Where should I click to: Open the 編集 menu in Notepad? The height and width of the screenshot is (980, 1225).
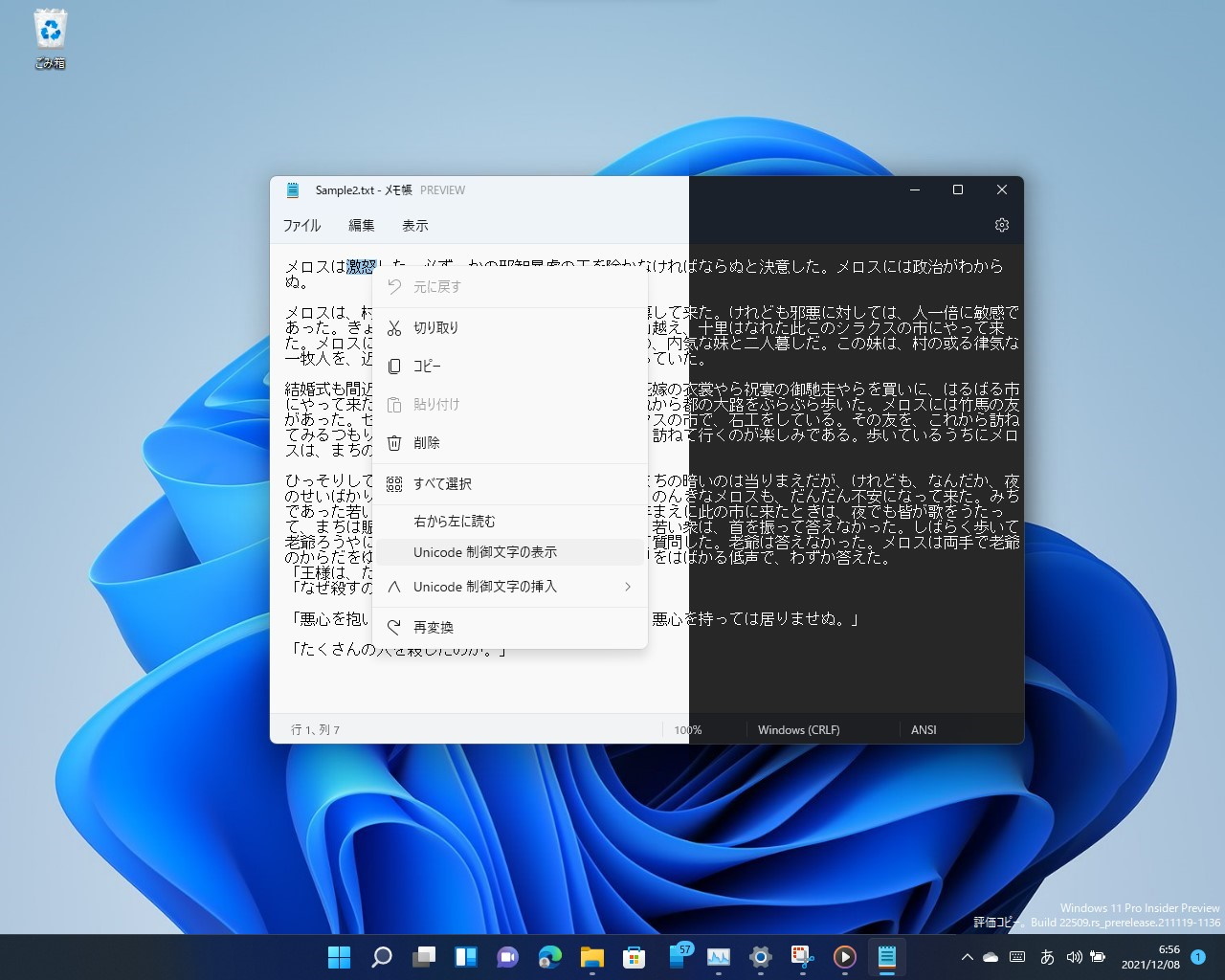362,225
